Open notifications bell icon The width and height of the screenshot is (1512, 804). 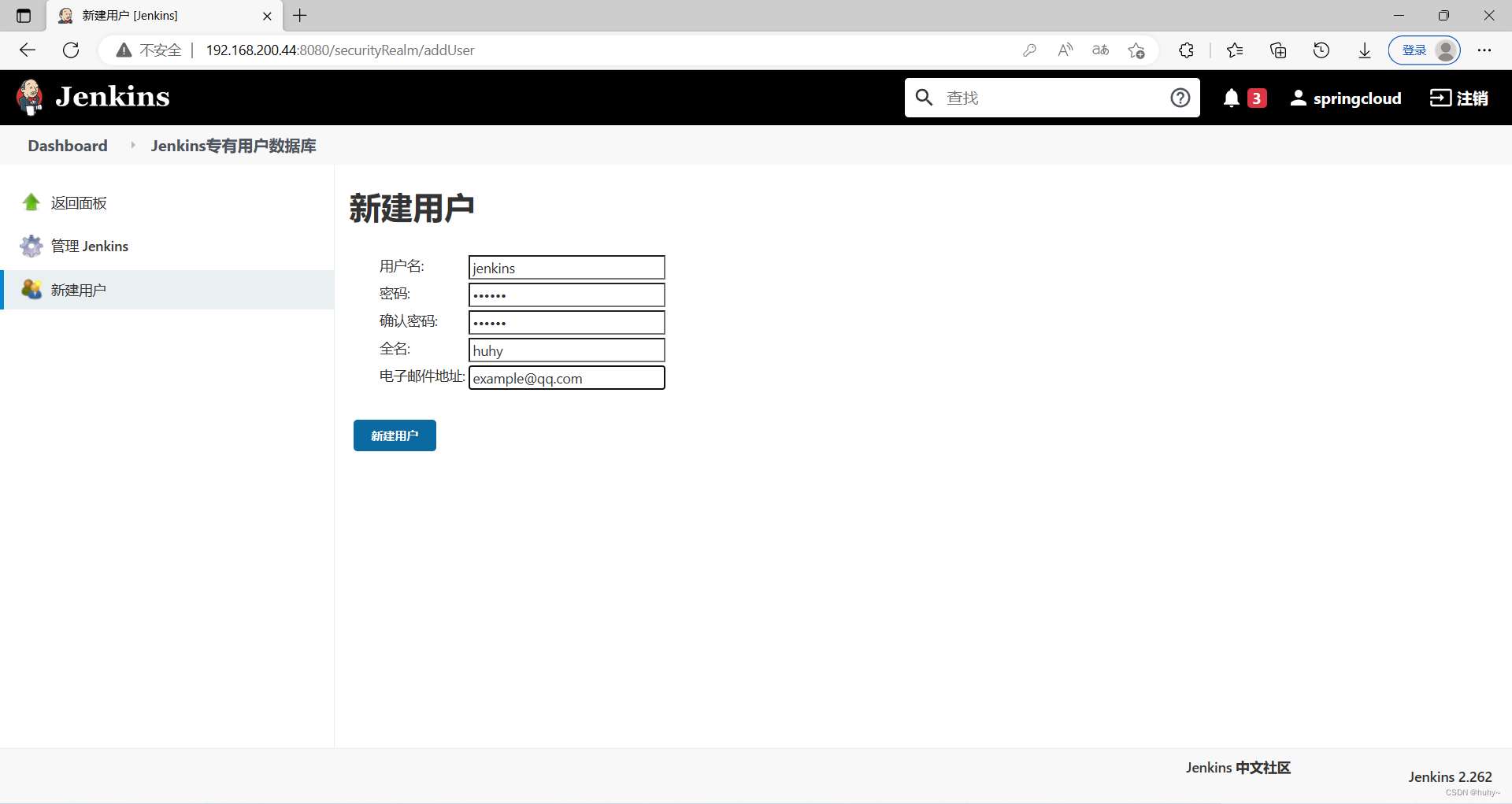pyautogui.click(x=1232, y=98)
